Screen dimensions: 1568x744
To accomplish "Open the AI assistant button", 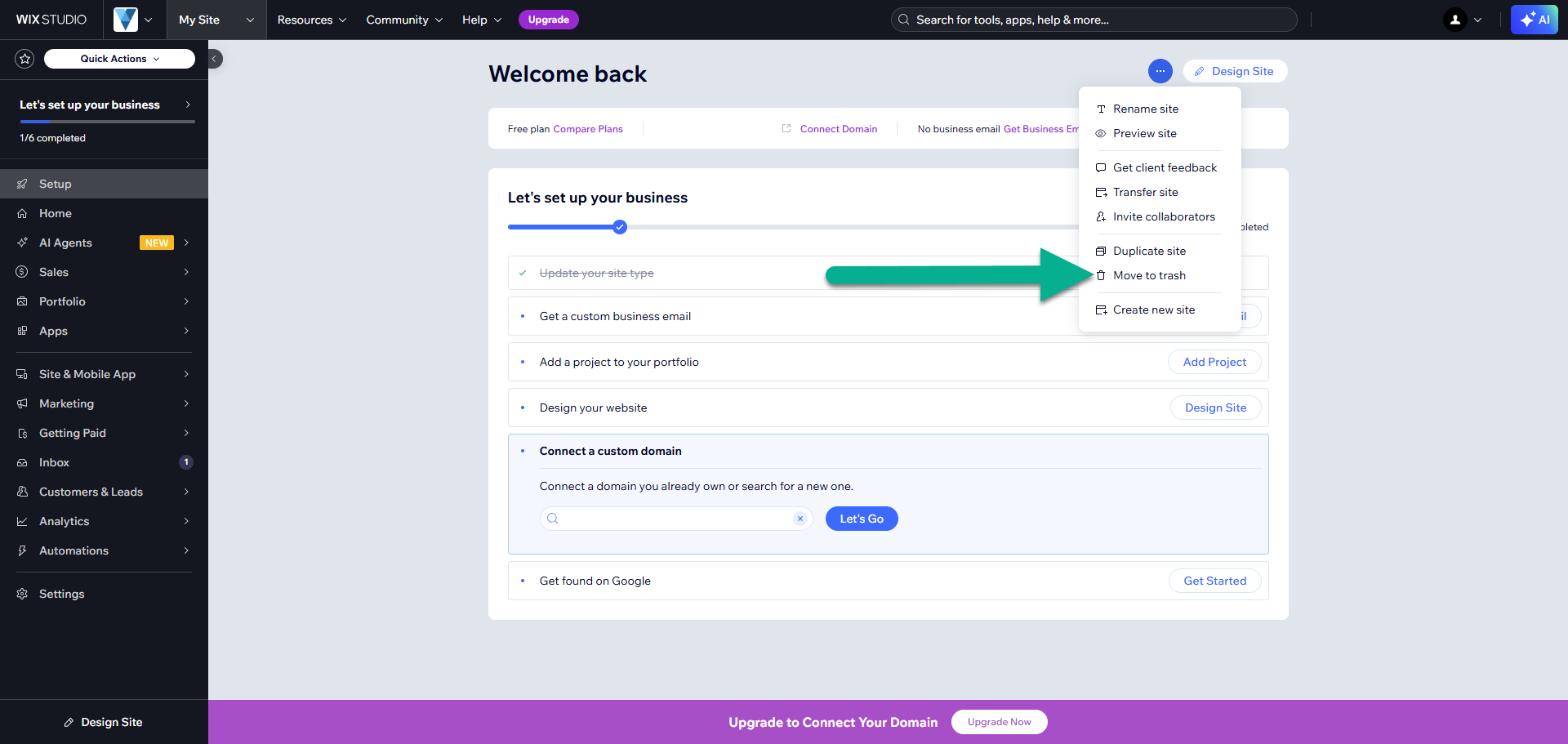I will (1534, 20).
